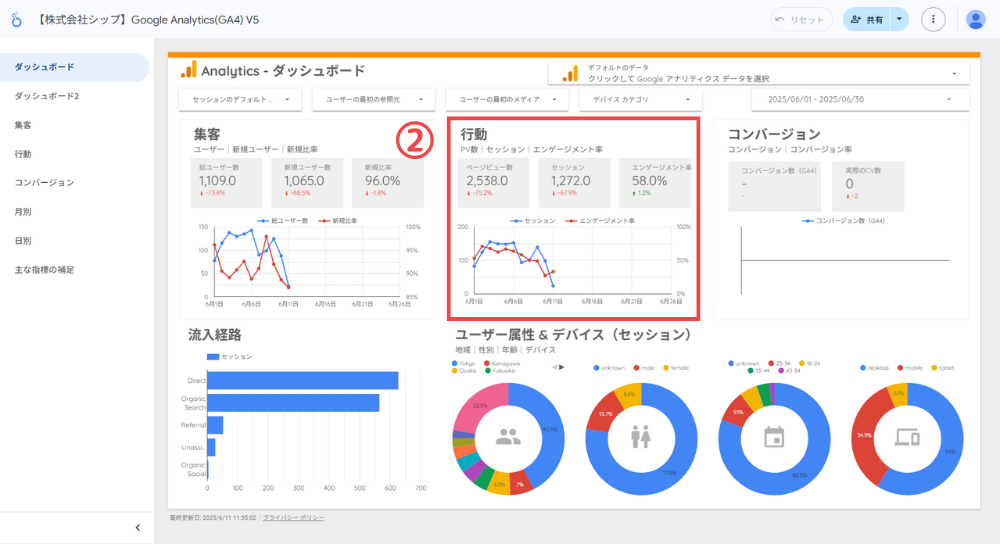Image resolution: width=1000 pixels, height=544 pixels.
Task: Click the Organic Search bar in the chart
Action: point(293,403)
